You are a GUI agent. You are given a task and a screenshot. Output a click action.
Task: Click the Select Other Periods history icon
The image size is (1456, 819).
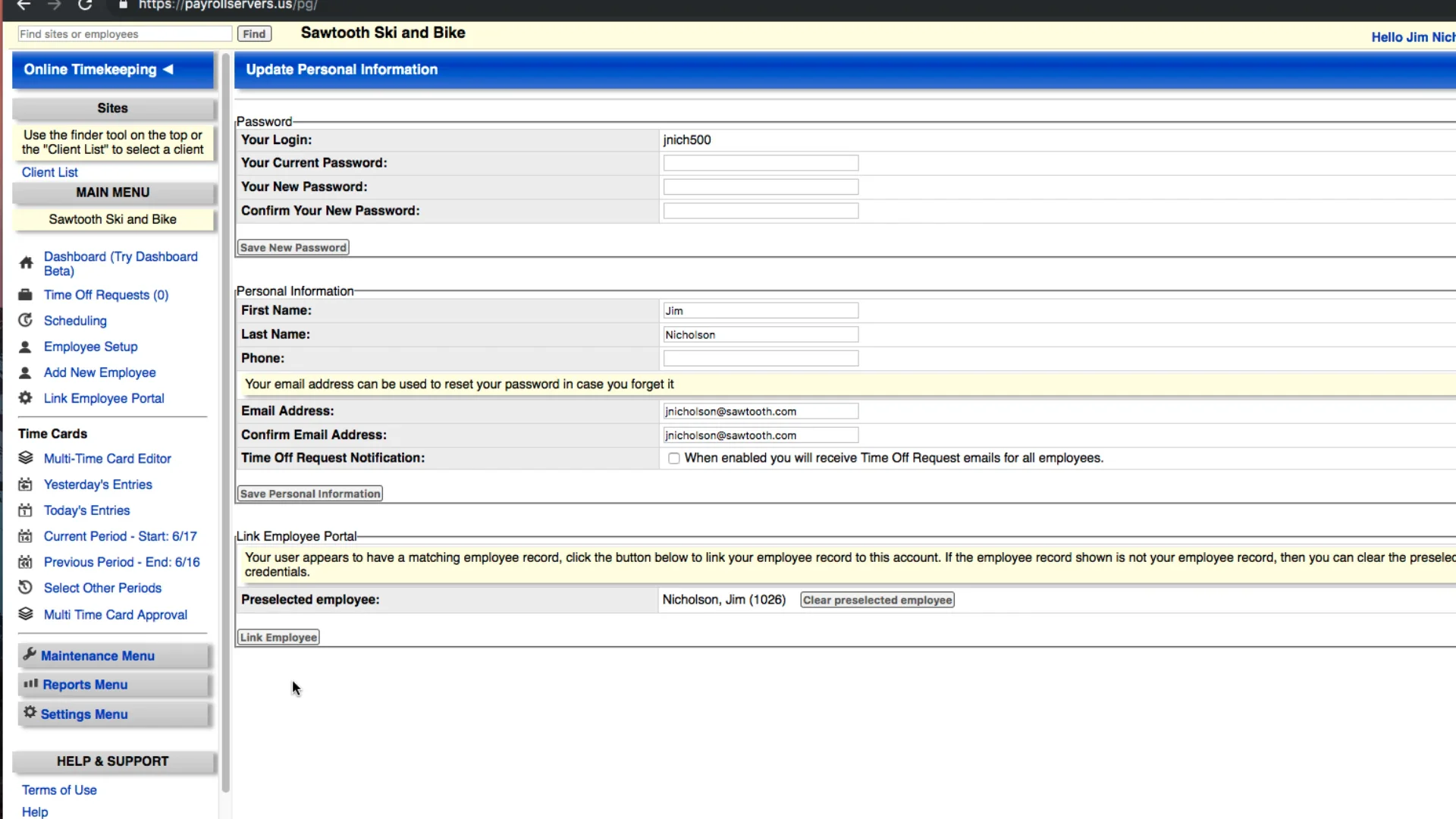[x=25, y=588]
